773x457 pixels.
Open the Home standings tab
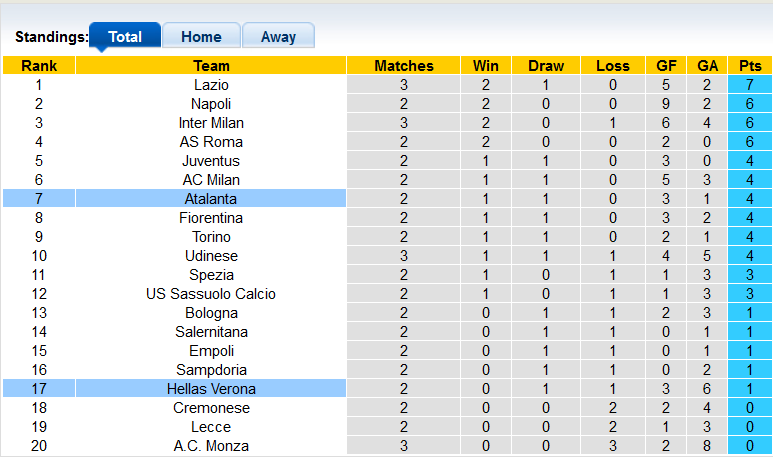coord(201,37)
